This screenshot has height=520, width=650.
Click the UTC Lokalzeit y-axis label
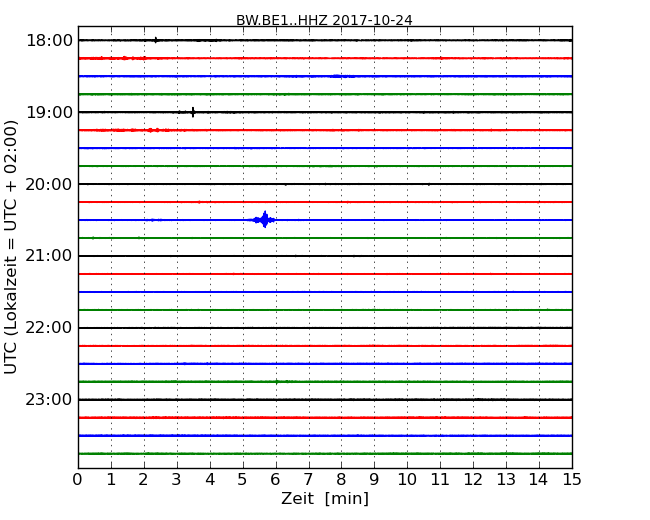tap(11, 247)
